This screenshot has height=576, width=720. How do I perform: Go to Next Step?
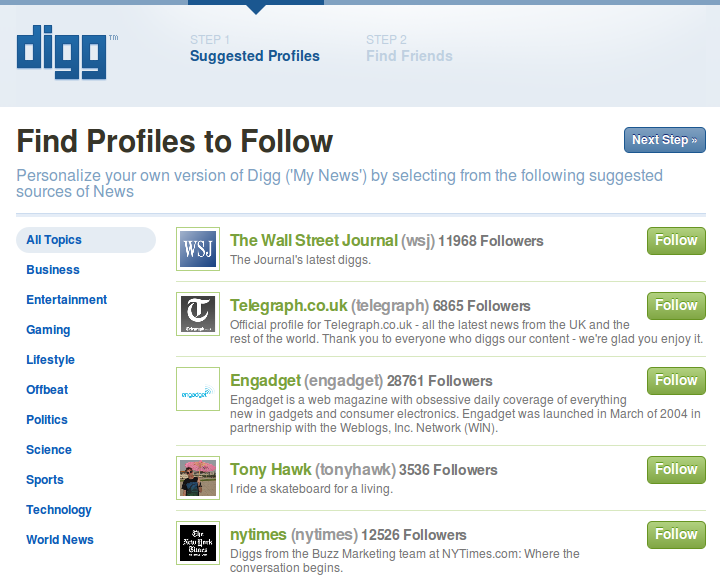click(664, 140)
